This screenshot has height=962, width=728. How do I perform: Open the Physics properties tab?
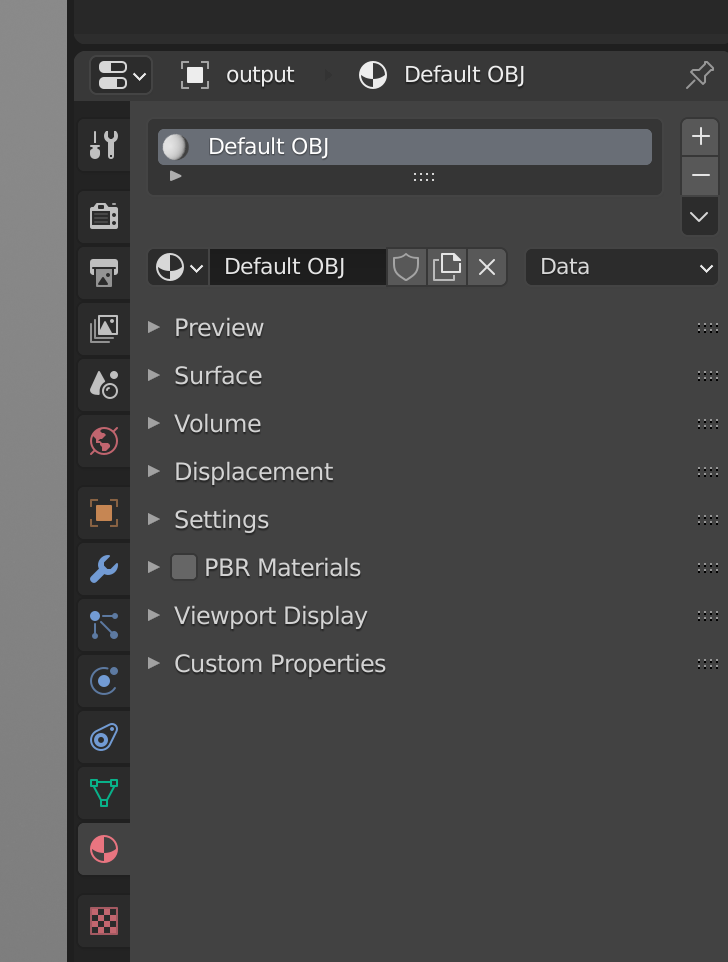tap(104, 680)
